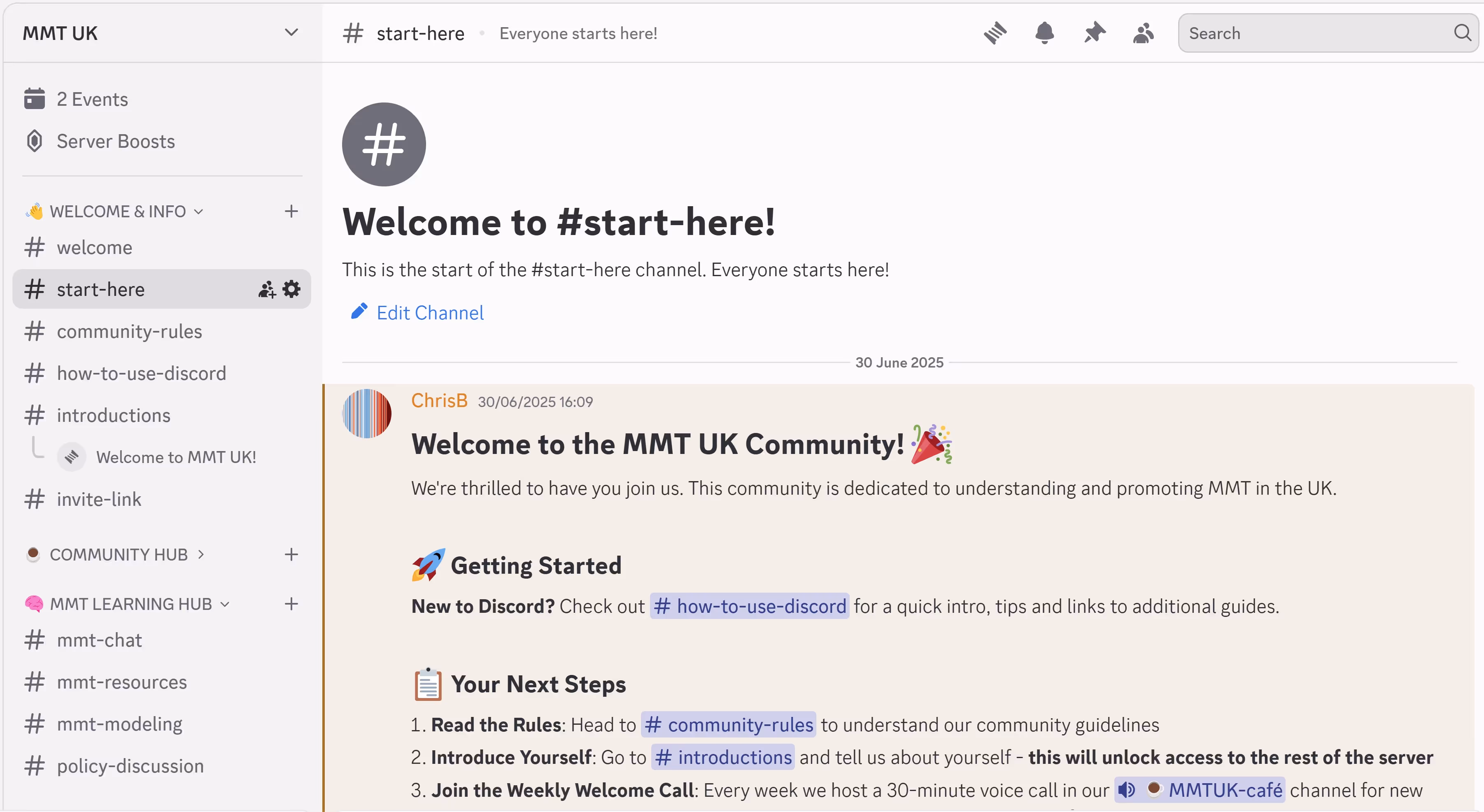This screenshot has width=1484, height=812.
Task: Click the Edit Channel link
Action: [x=429, y=313]
